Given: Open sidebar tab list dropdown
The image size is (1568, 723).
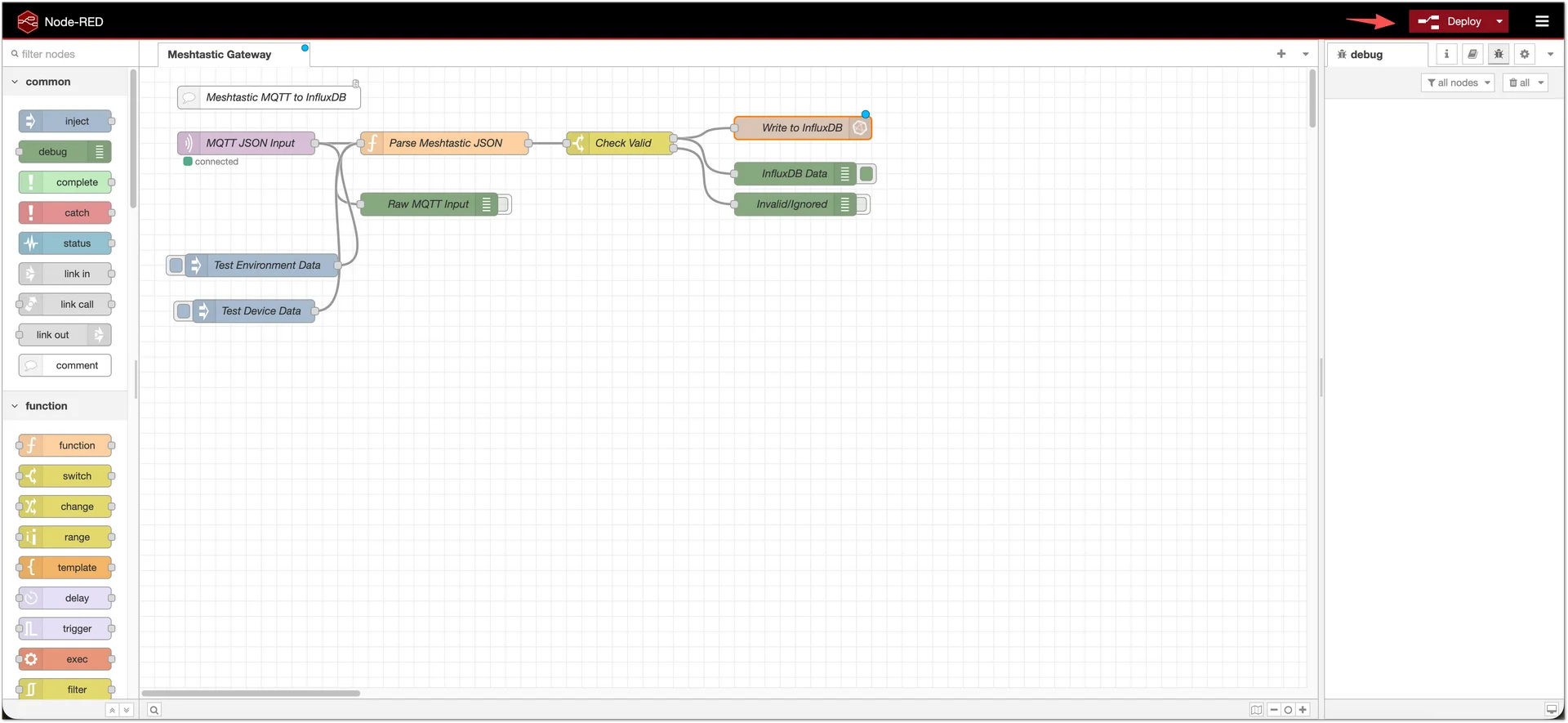Looking at the screenshot, I should [1550, 54].
